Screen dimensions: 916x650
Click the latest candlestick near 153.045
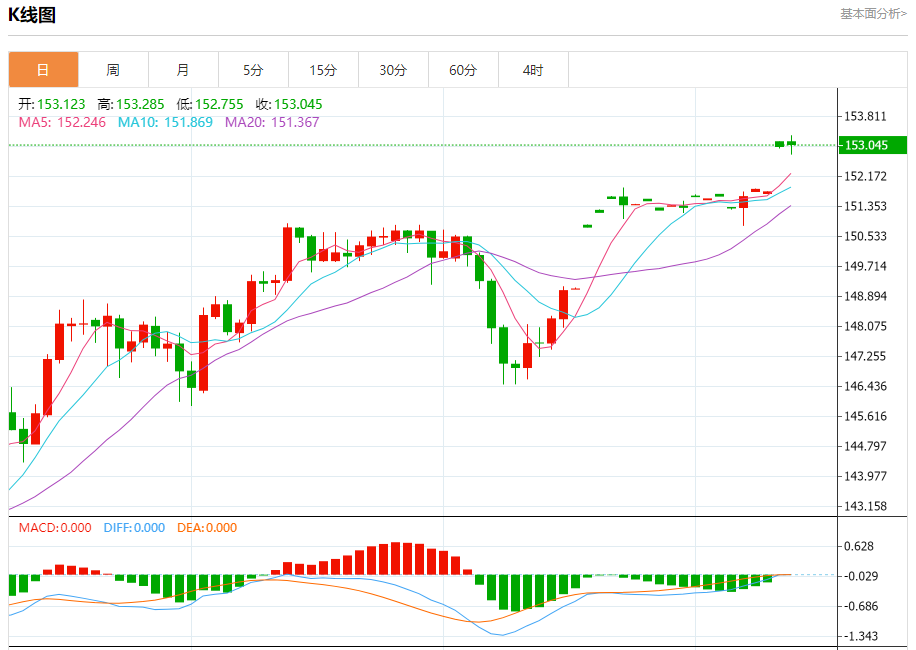tap(791, 144)
